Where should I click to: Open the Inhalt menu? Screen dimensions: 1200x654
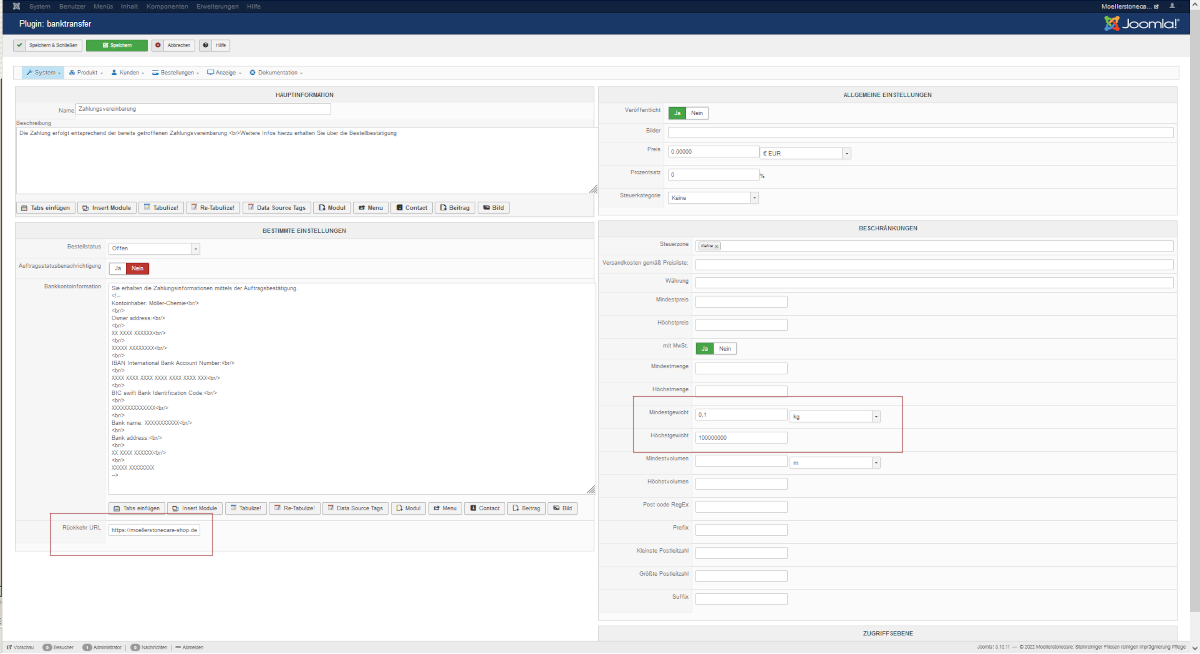[x=130, y=6]
